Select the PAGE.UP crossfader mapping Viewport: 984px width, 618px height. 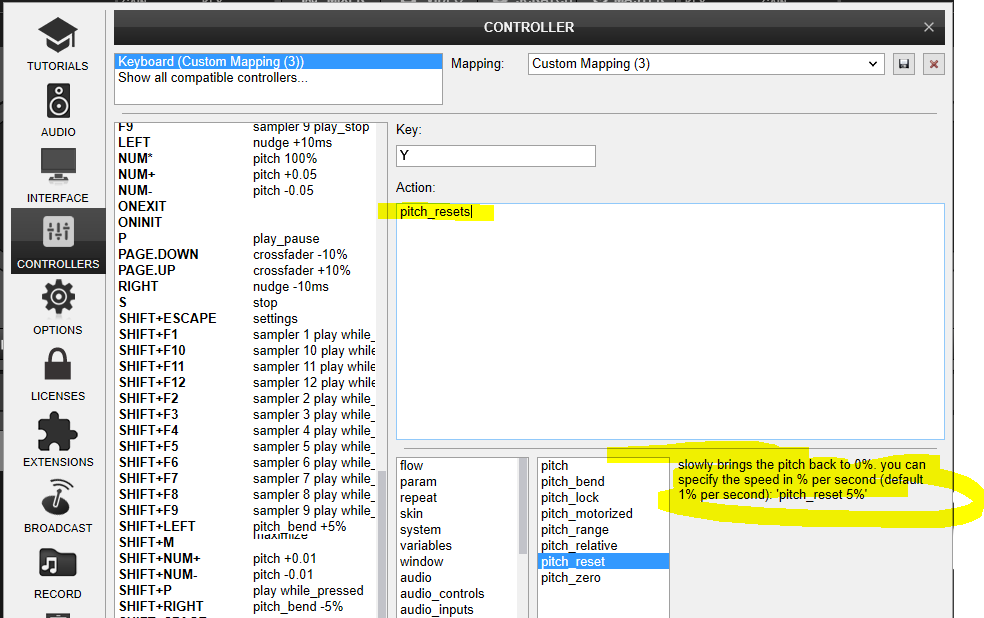[247, 270]
